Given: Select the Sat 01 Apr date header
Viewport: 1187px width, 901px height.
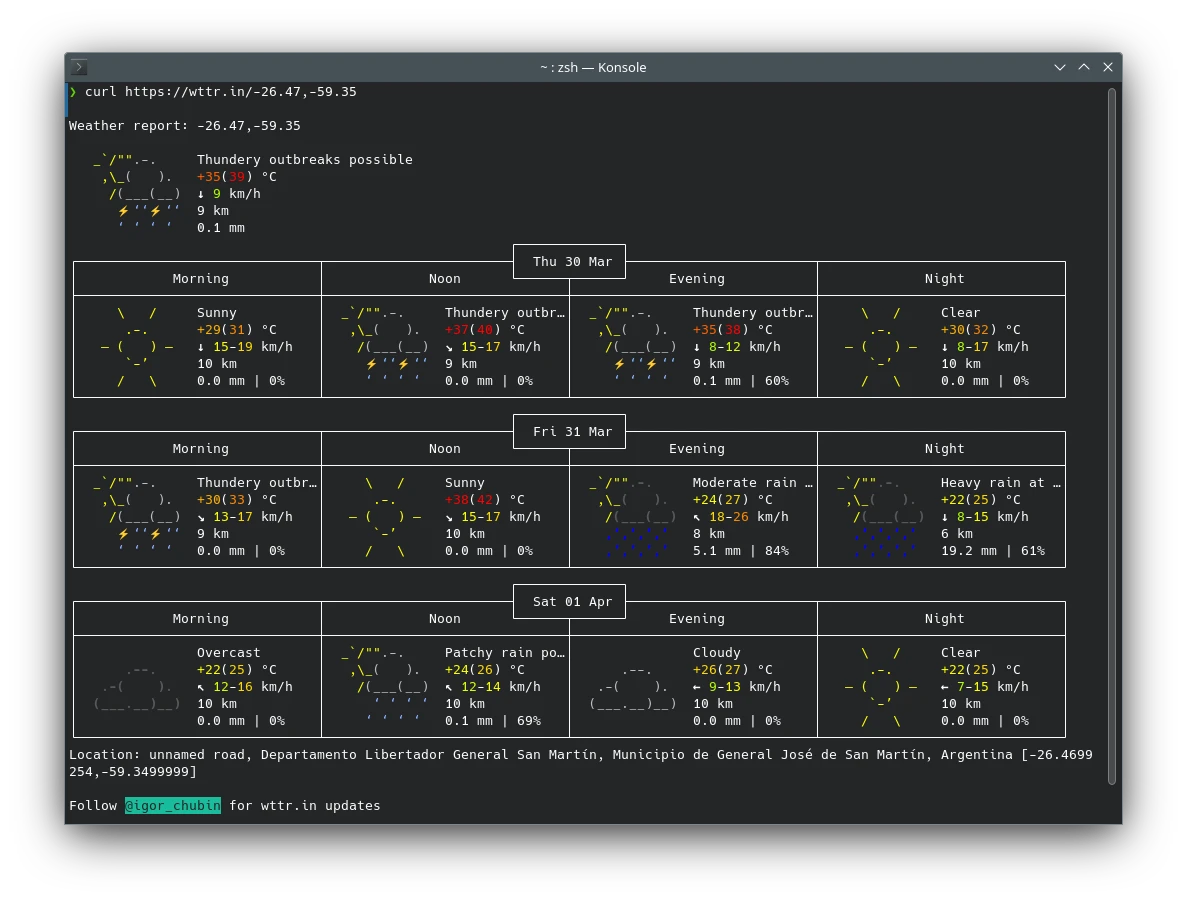Looking at the screenshot, I should click(x=572, y=602).
